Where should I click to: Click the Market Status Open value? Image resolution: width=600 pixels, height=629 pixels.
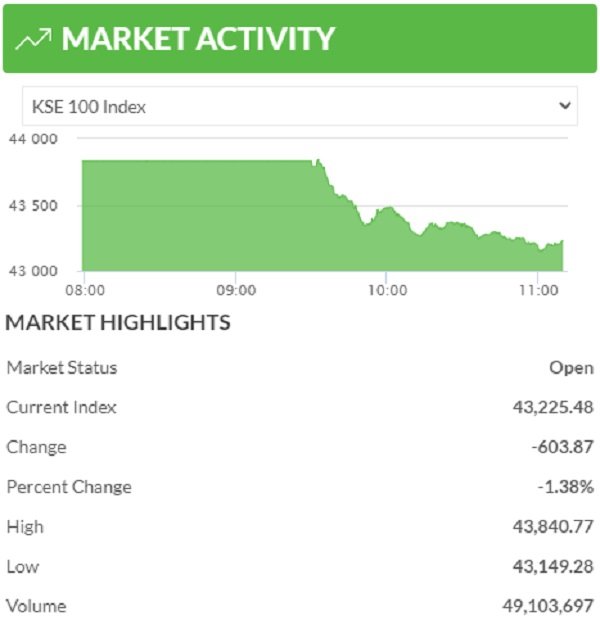pyautogui.click(x=571, y=368)
